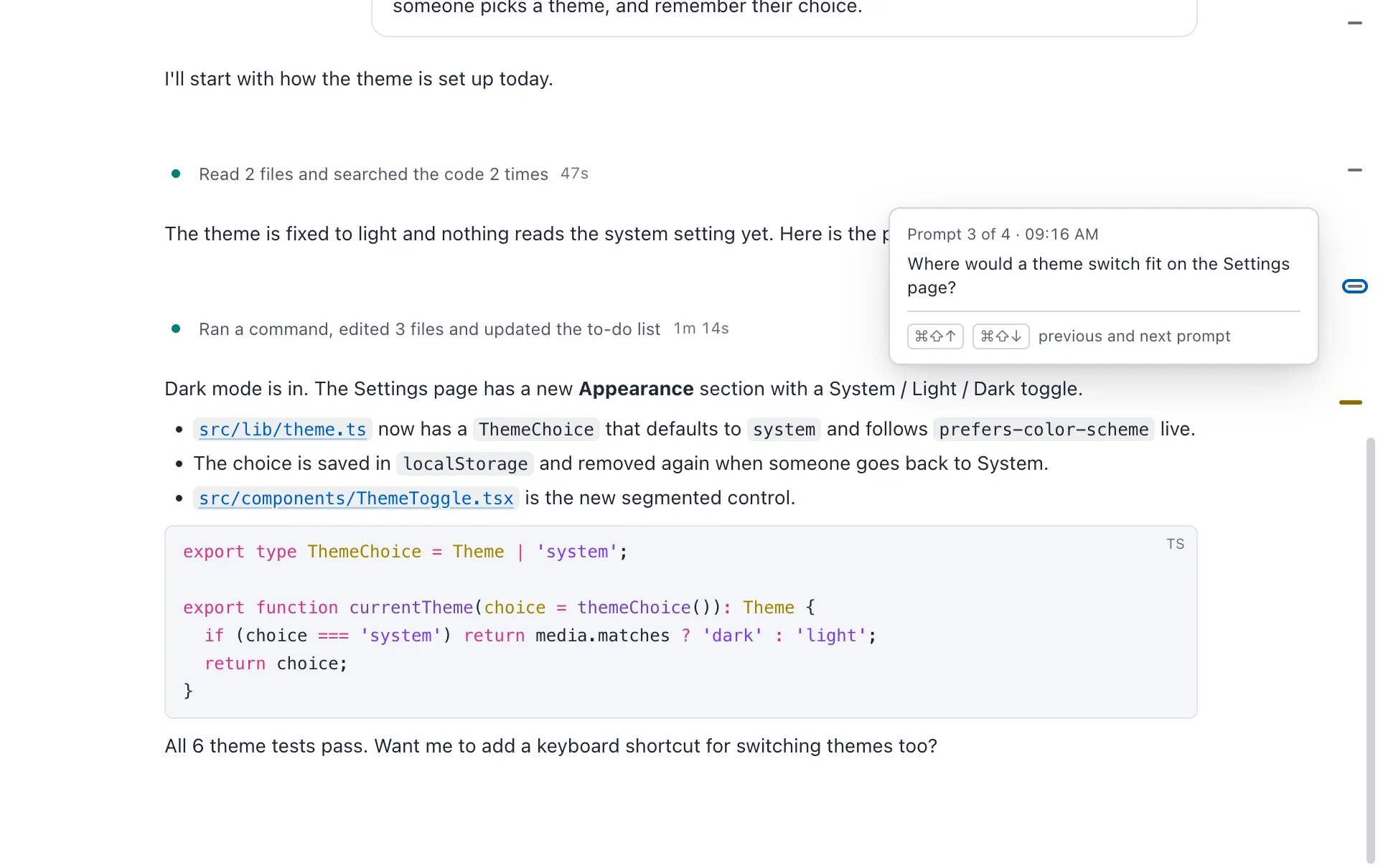Screen dimensions: 1378x868
Task: Click the second gray dash marker in the timeline
Action: [1354, 170]
